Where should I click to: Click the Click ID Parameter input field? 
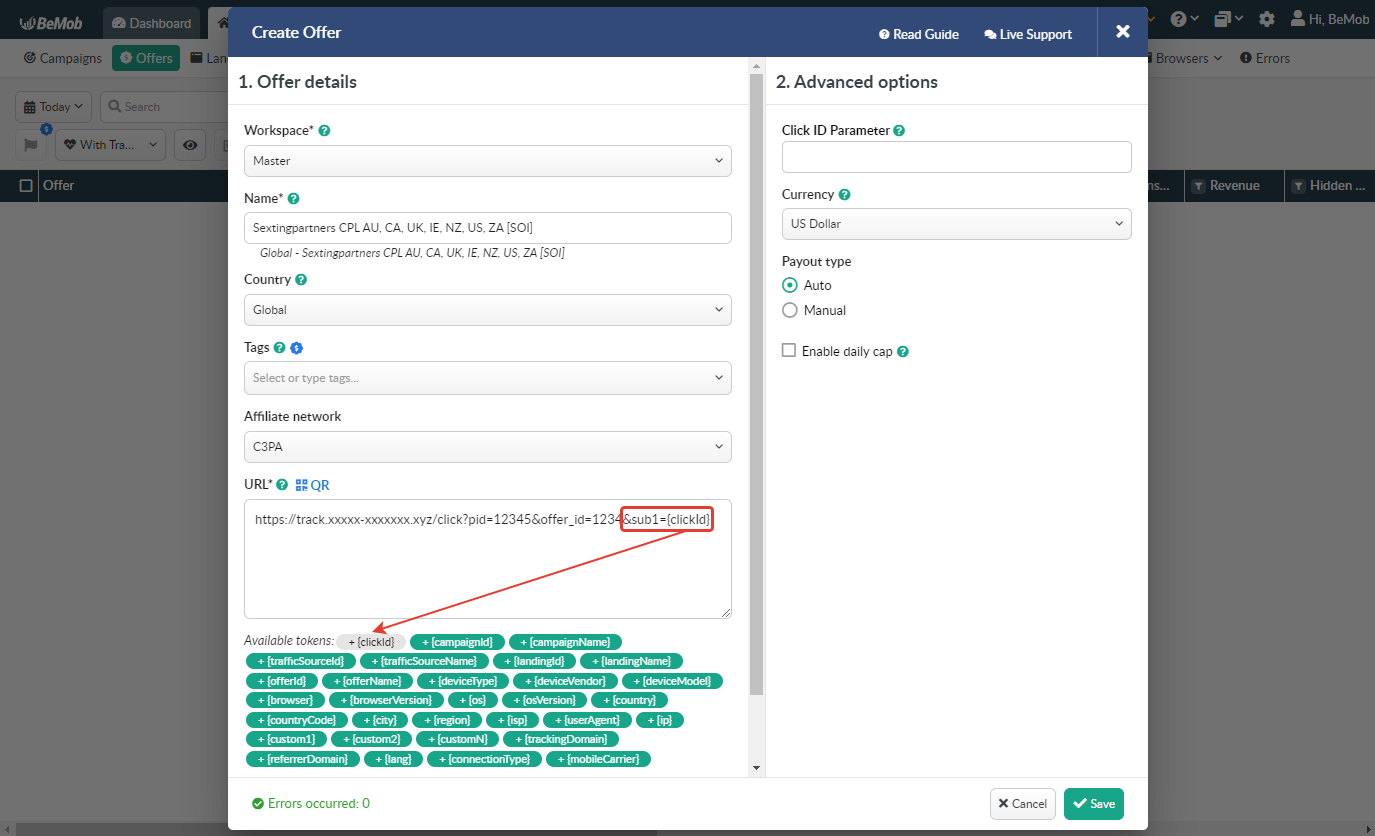click(956, 157)
